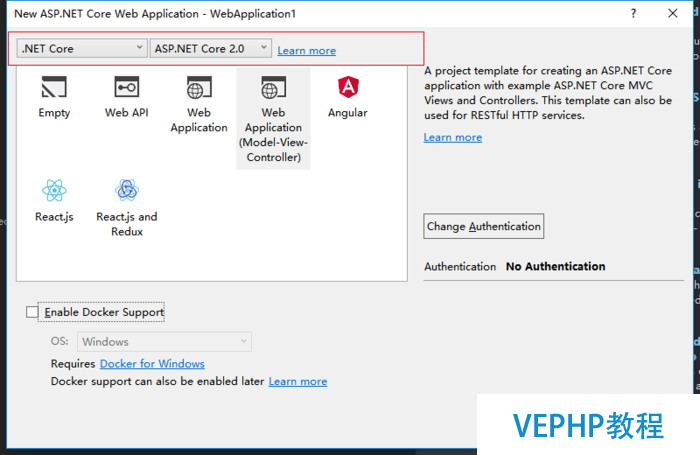Enable Docker Support checkbox
Image resolution: width=700 pixels, height=455 pixels.
pos(32,312)
